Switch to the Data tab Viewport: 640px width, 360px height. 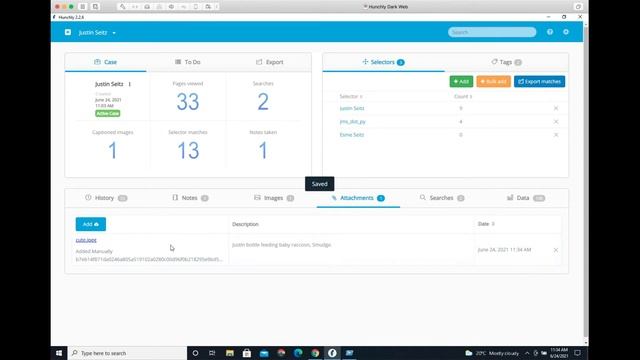(526, 198)
